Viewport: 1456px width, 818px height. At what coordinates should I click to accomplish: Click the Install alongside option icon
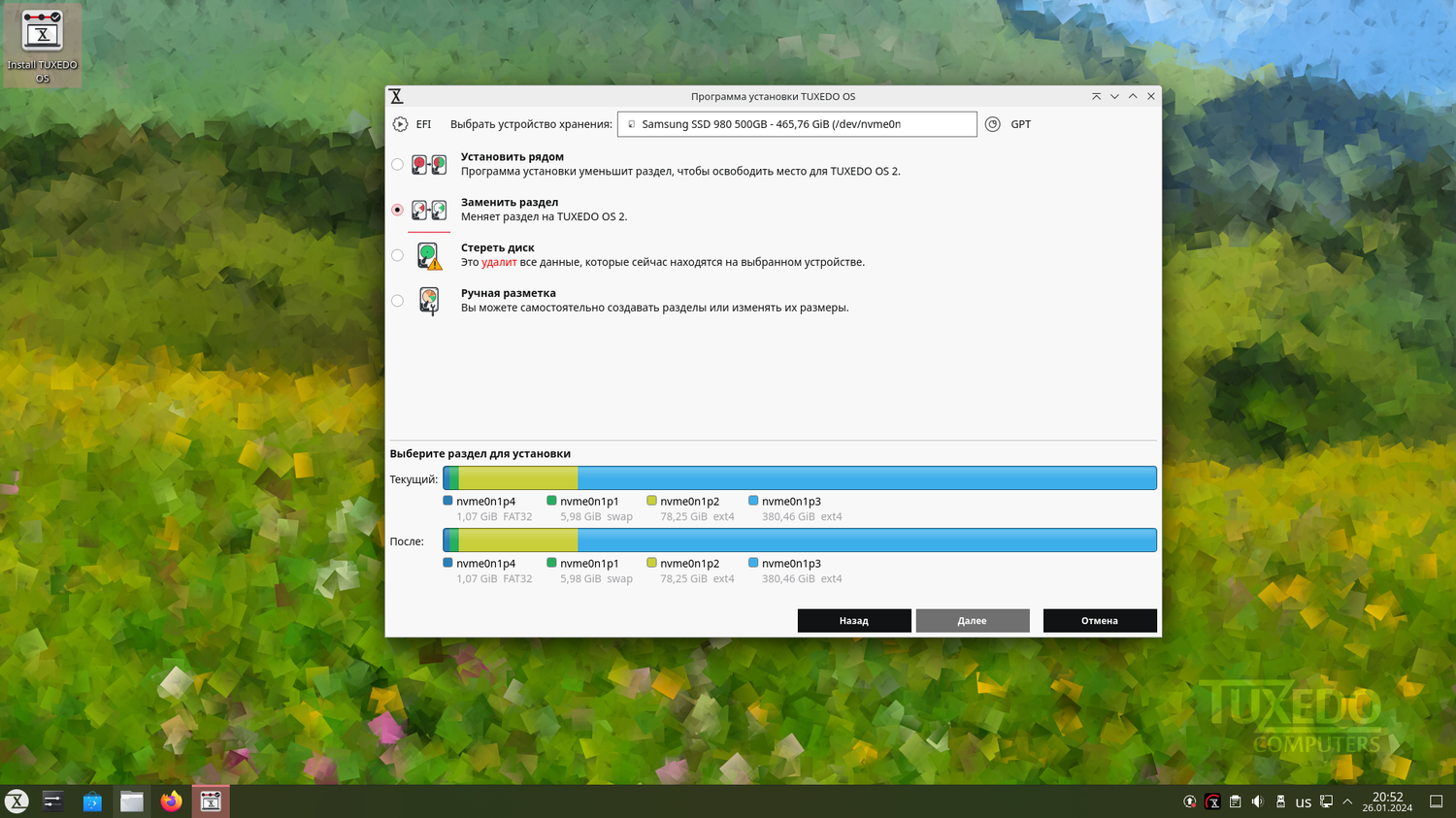pos(429,164)
